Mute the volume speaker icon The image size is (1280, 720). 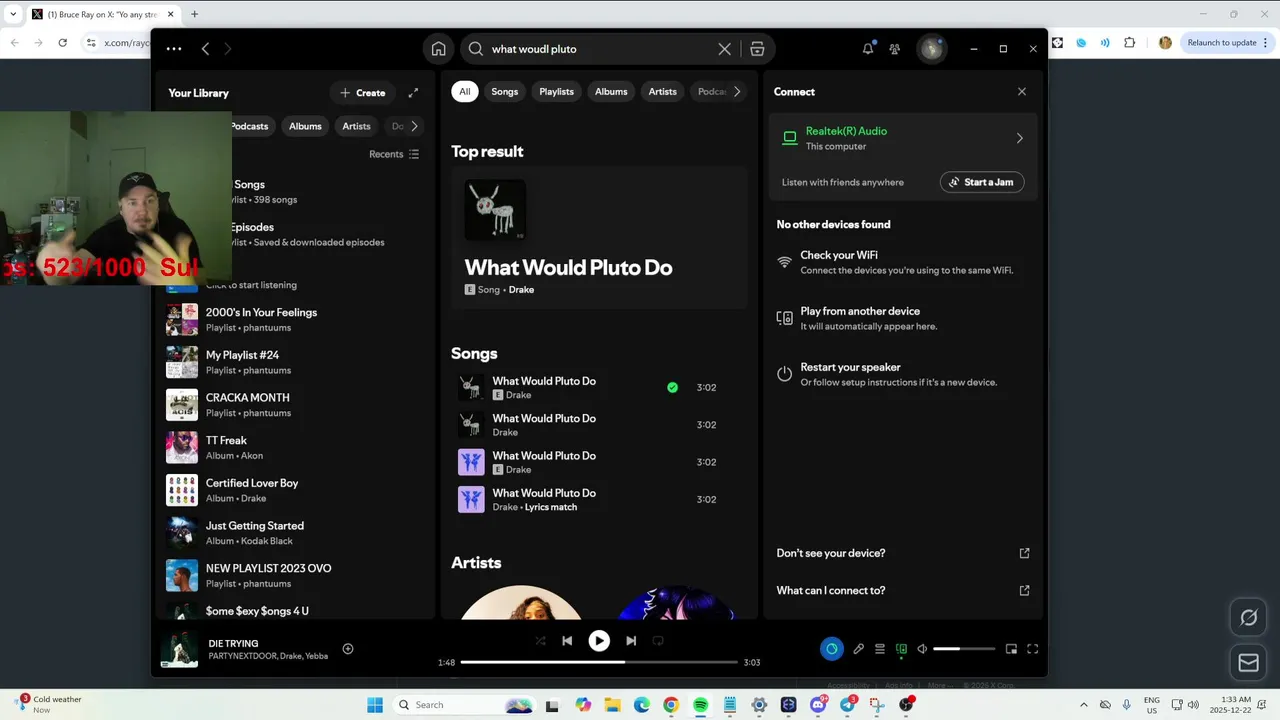click(923, 649)
